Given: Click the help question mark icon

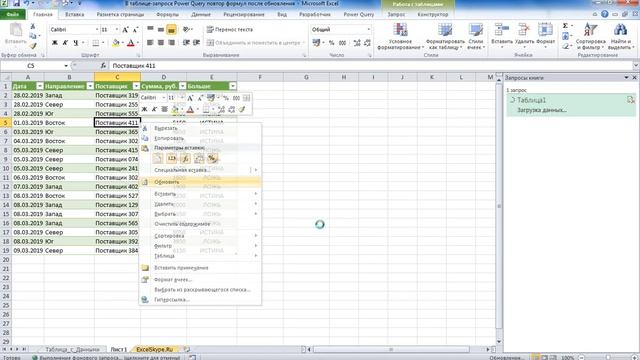Looking at the screenshot, I should [x=605, y=14].
